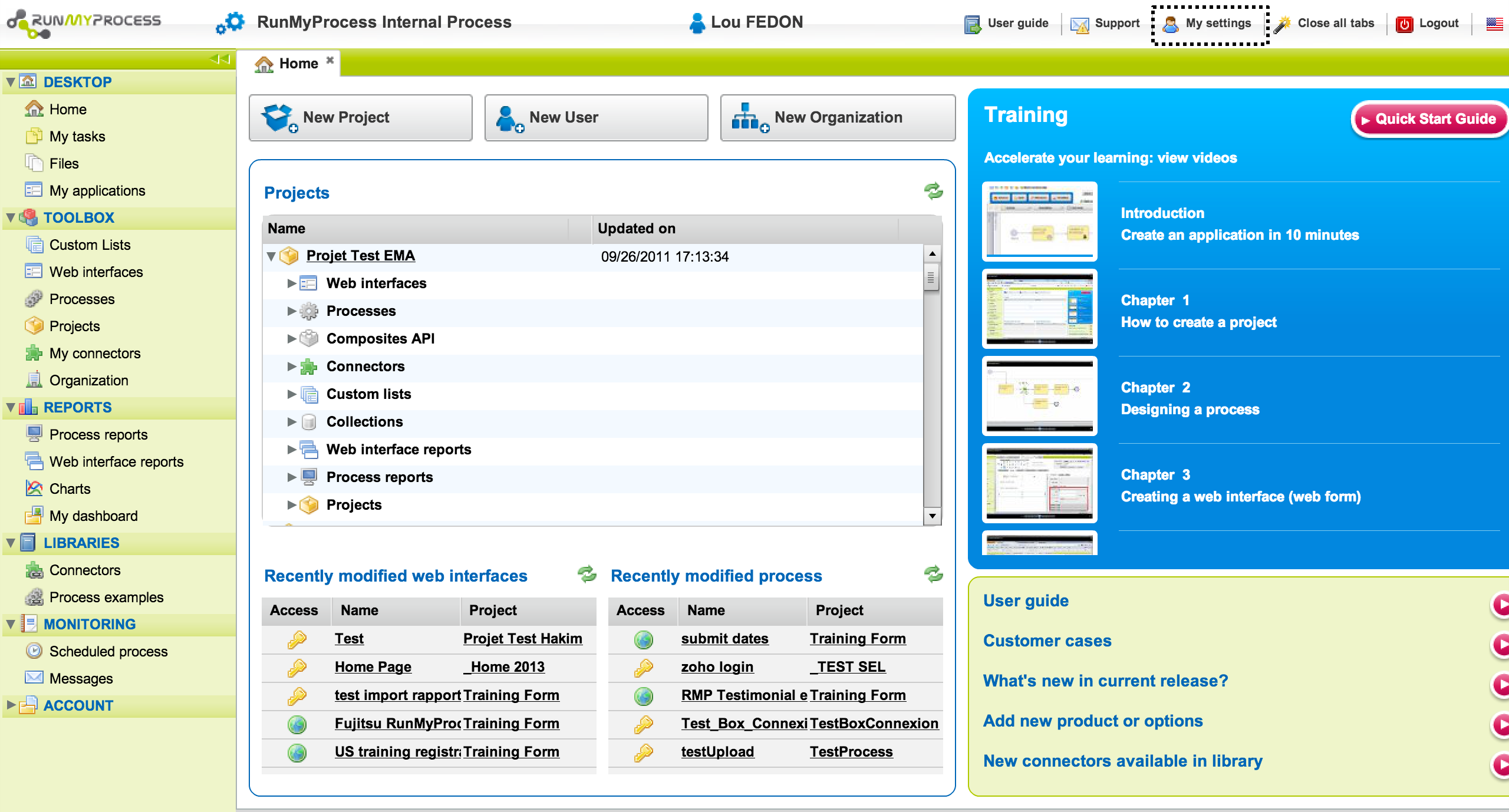Click arrow icon next to User guide link
1509x812 pixels.
(1500, 605)
